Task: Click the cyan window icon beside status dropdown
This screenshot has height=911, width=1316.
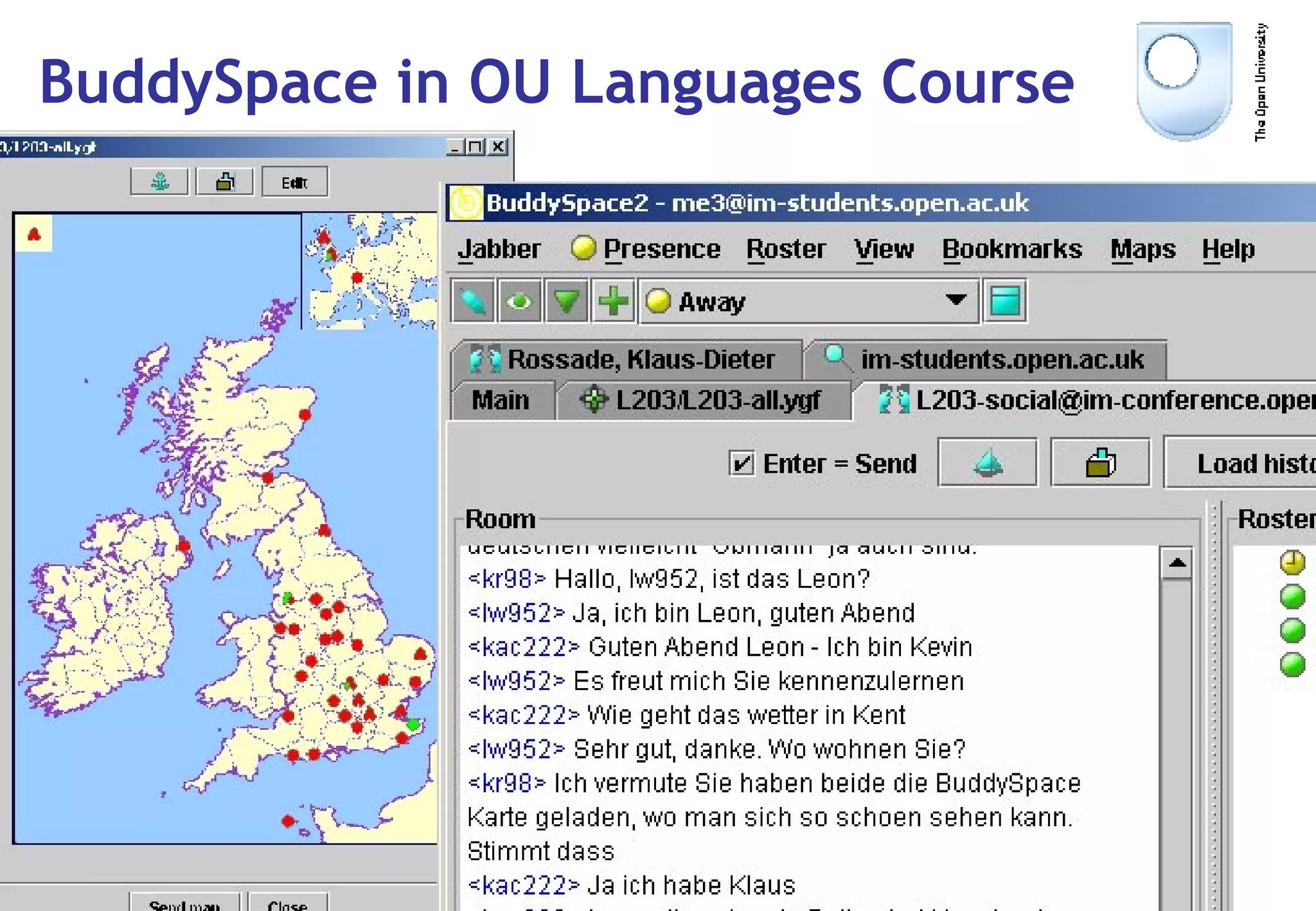Action: tap(1005, 301)
